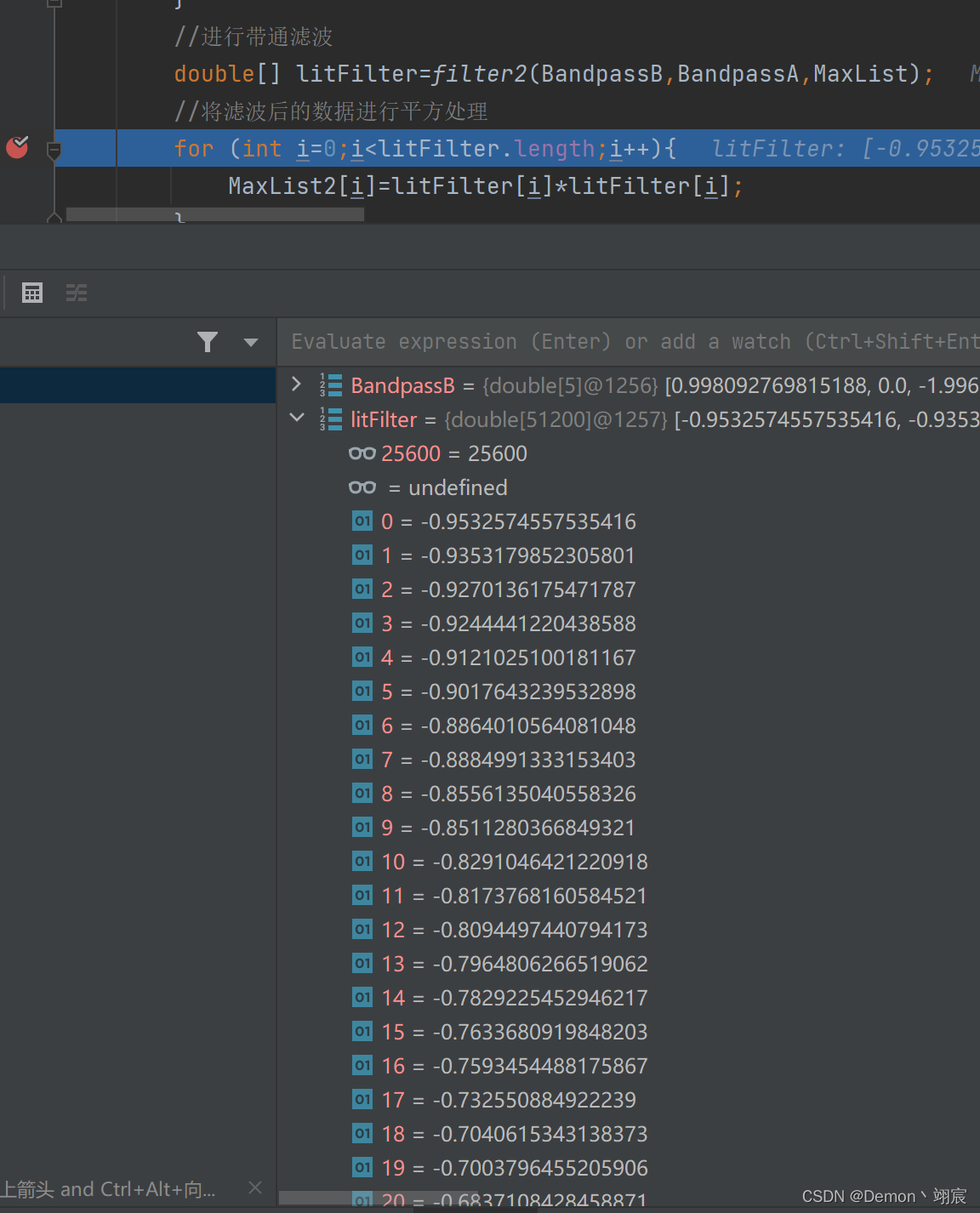Viewport: 980px width, 1213px height.
Task: Click the filter funnel icon above the variables tree
Action: coord(208,342)
